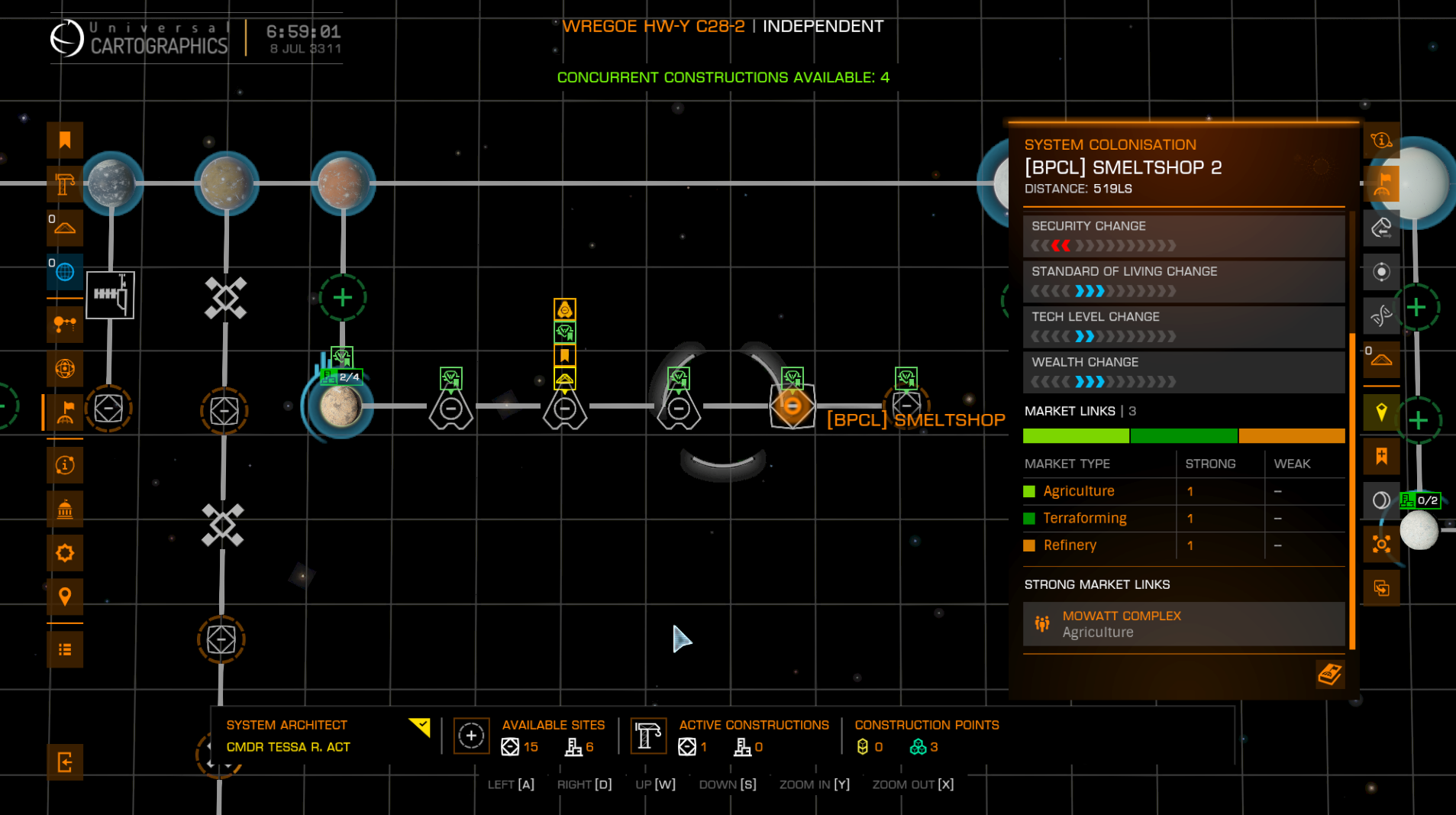Open the tag icon tab in right panel

tap(1381, 228)
